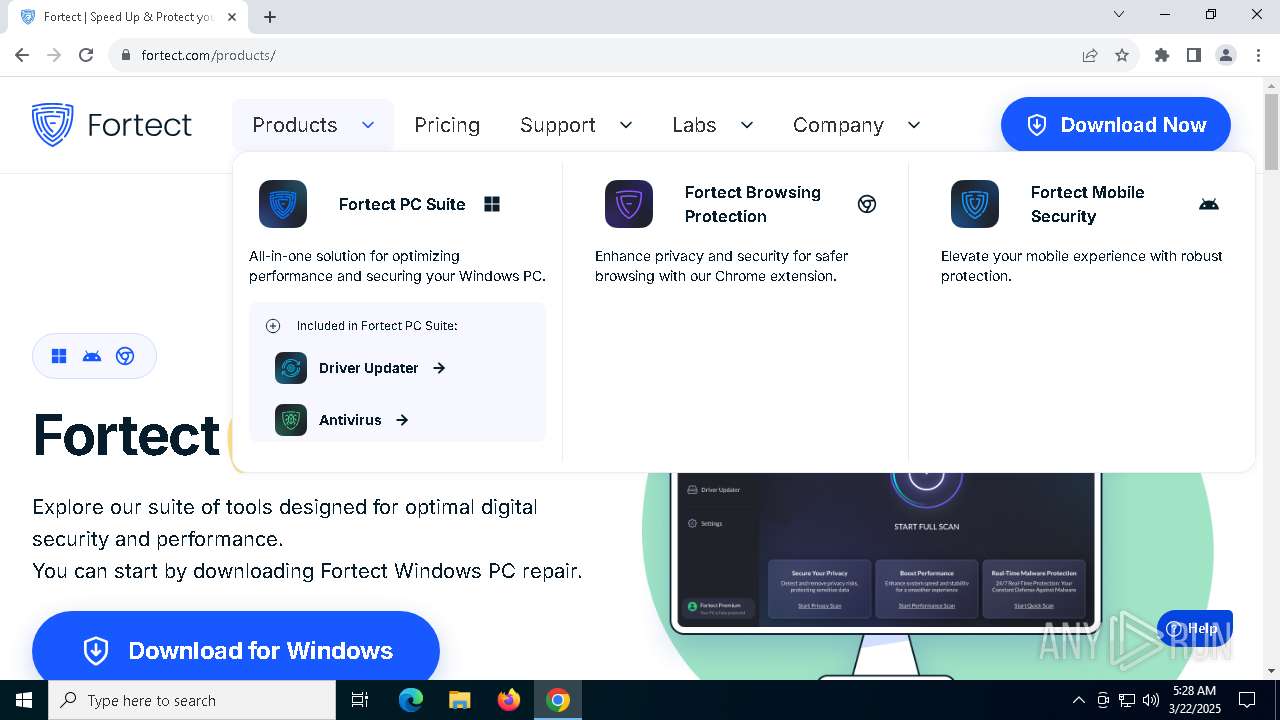The height and width of the screenshot is (720, 1280).
Task: Open the Fortect Mobile Security link
Action: 1088,204
